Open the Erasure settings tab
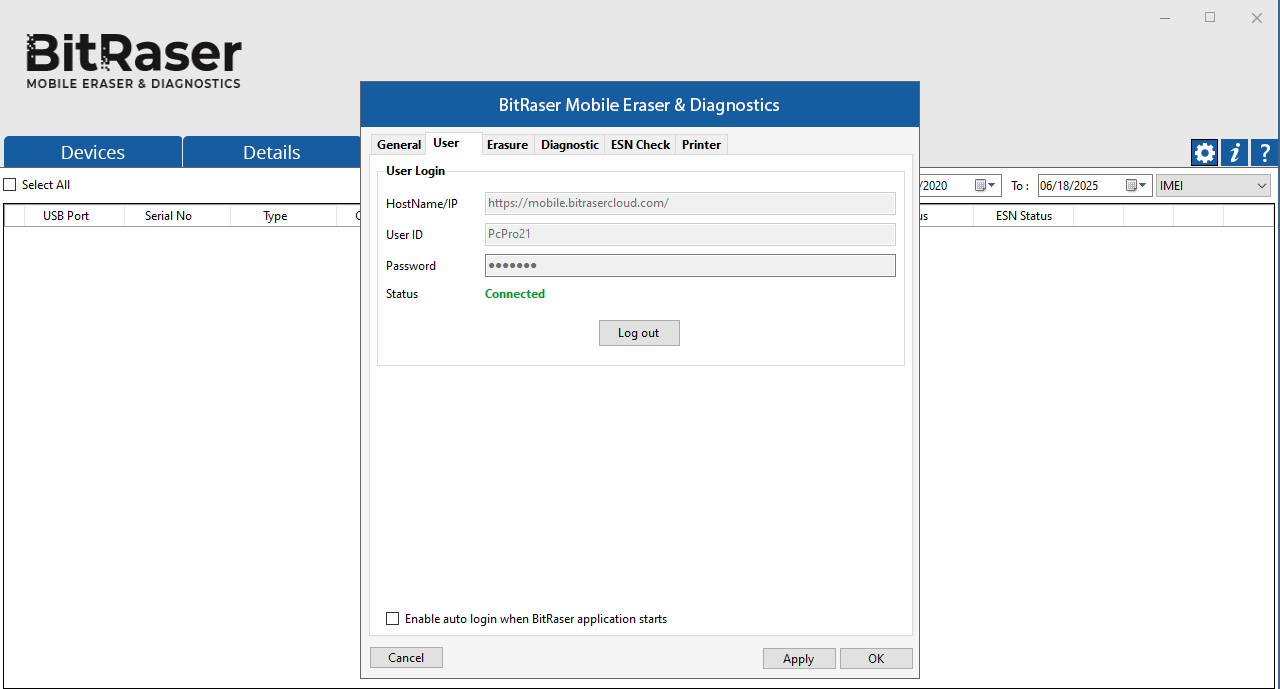The image size is (1280, 689). point(507,145)
